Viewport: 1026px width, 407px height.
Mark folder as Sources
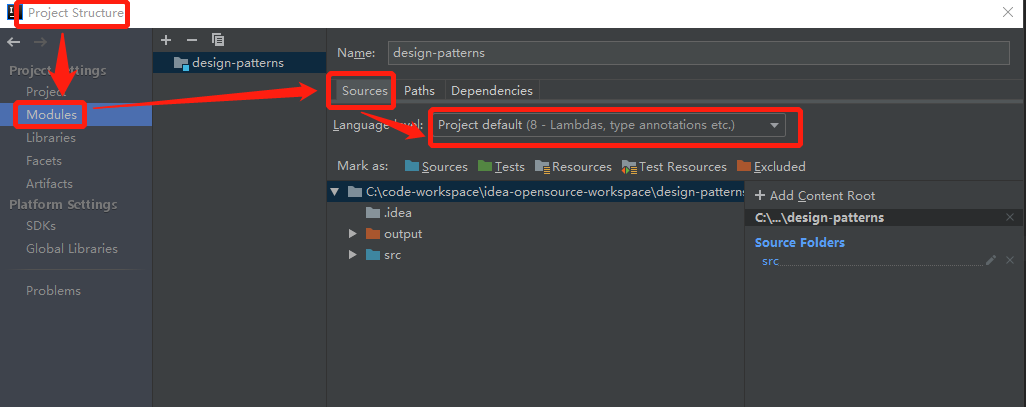coord(436,167)
